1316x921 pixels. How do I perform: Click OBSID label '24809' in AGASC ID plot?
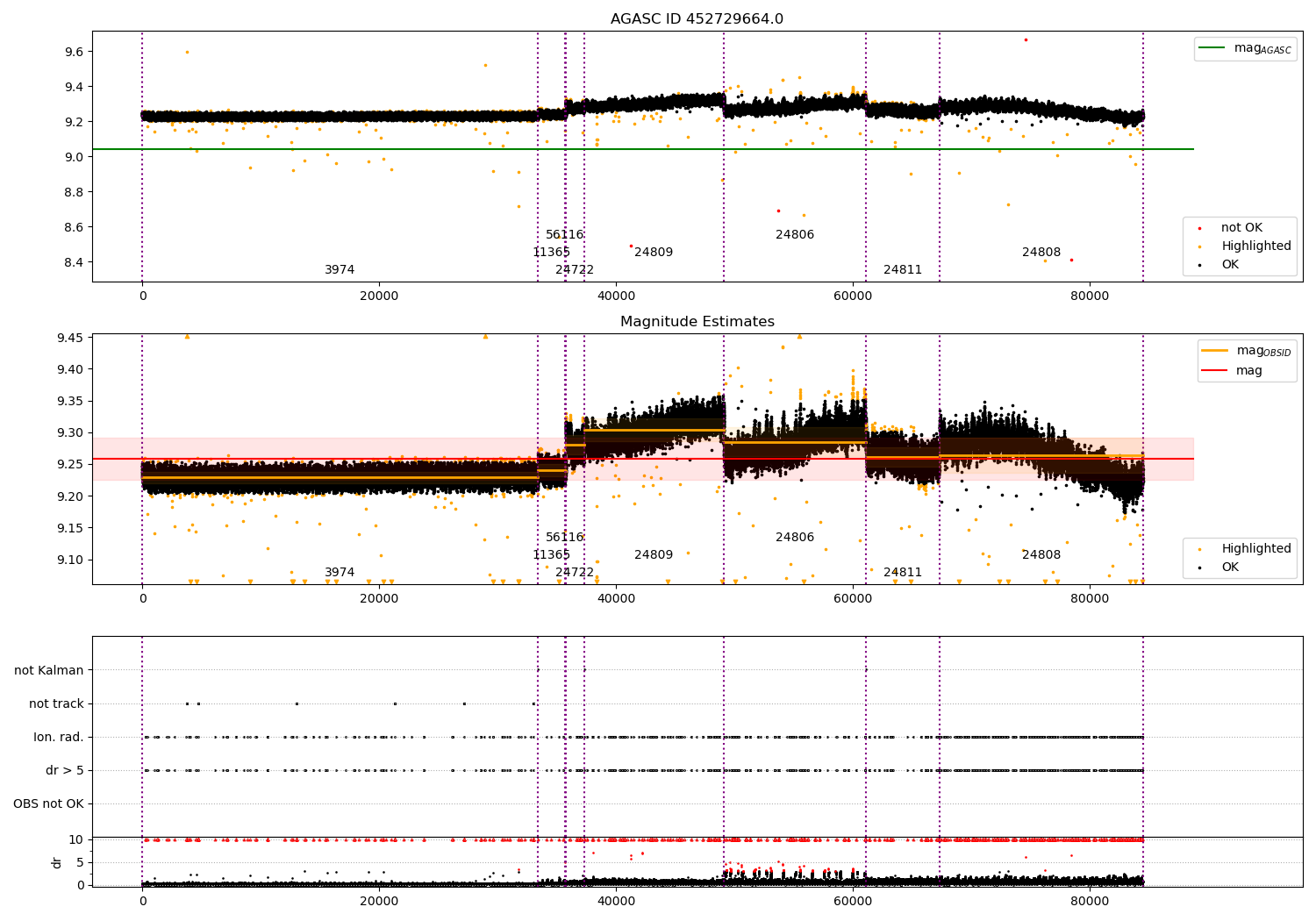tap(654, 253)
